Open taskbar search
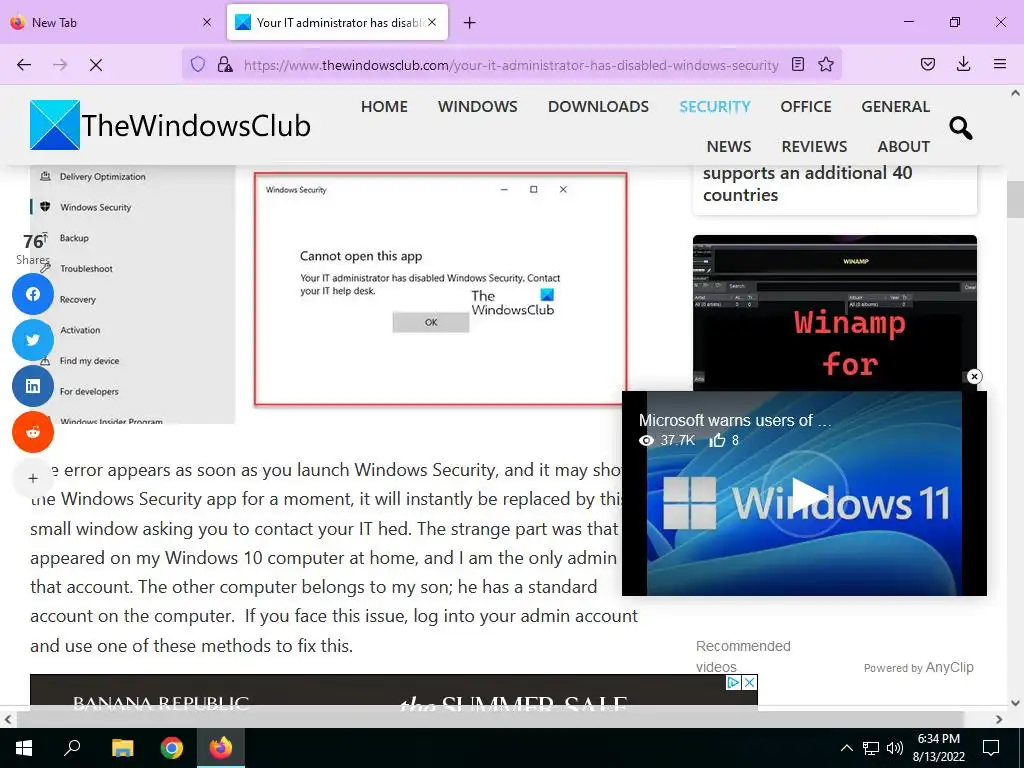This screenshot has width=1024, height=768. coord(72,748)
